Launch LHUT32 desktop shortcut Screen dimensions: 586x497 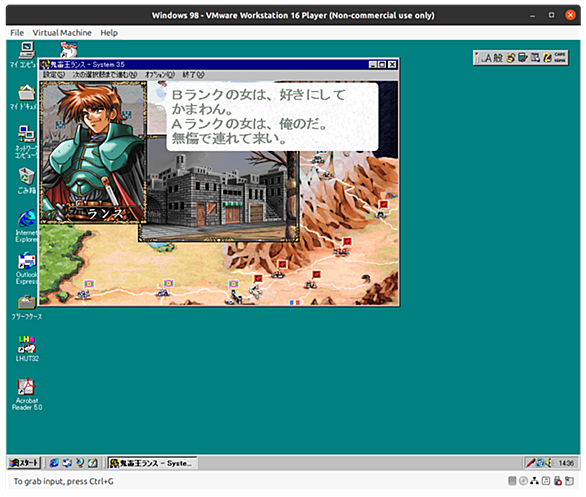(27, 345)
